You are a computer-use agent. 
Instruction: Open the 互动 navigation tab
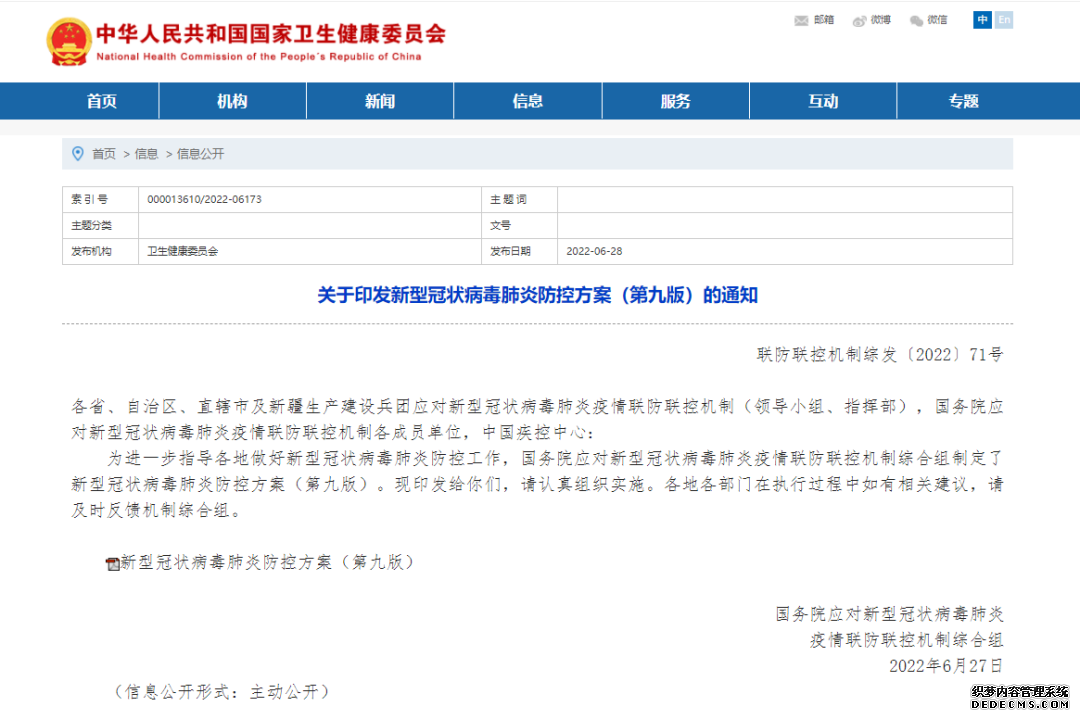point(823,101)
